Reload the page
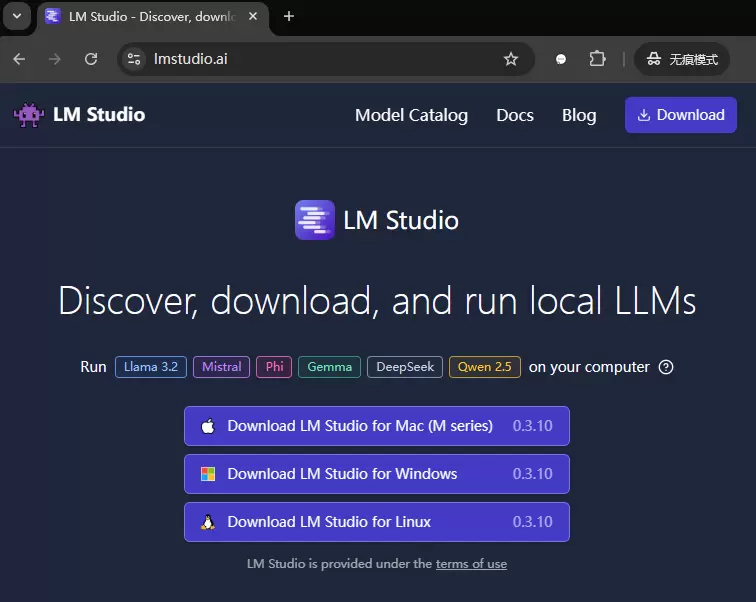756x602 pixels. coord(91,59)
